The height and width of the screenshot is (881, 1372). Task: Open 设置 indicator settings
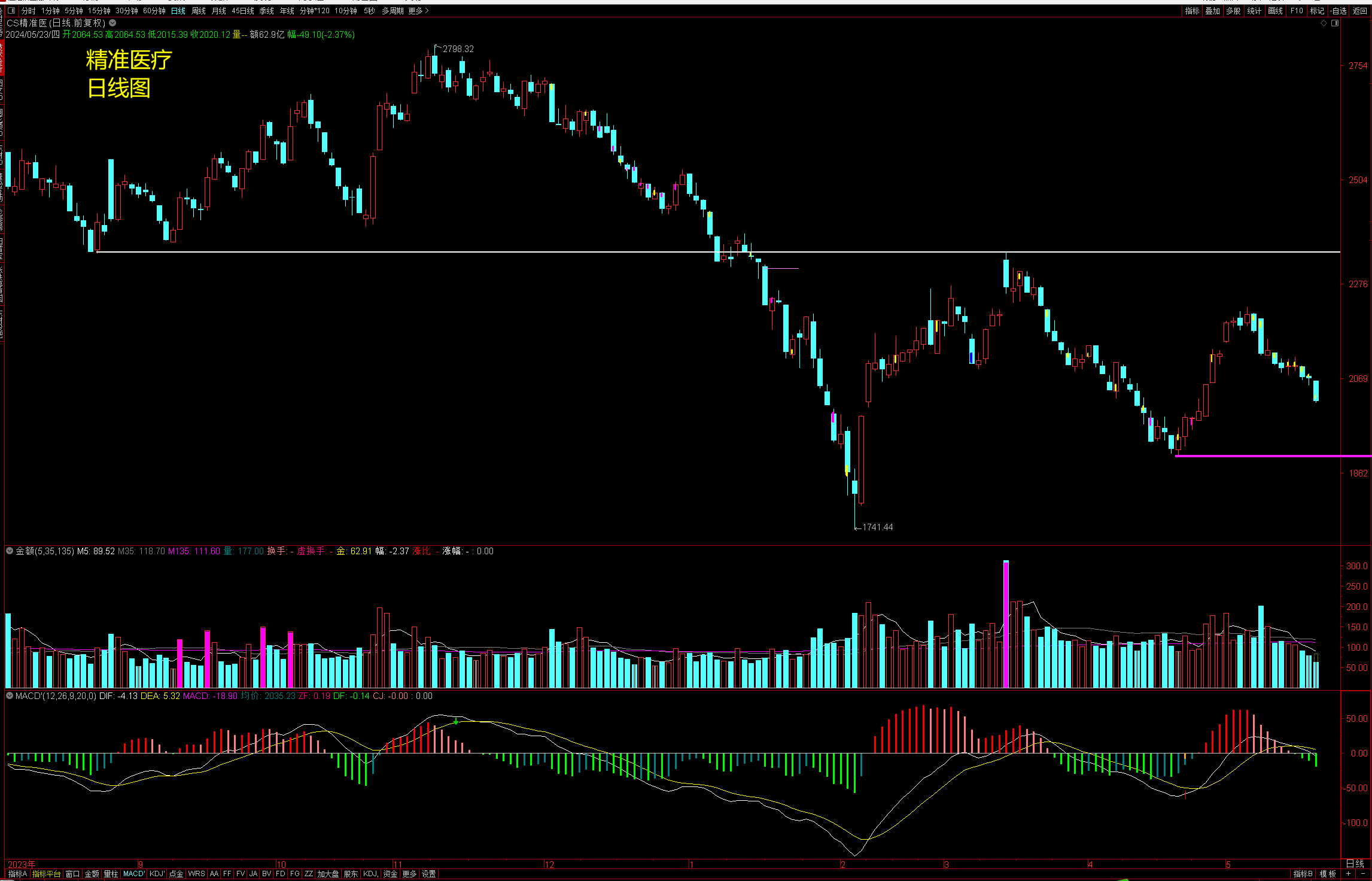pyautogui.click(x=428, y=874)
